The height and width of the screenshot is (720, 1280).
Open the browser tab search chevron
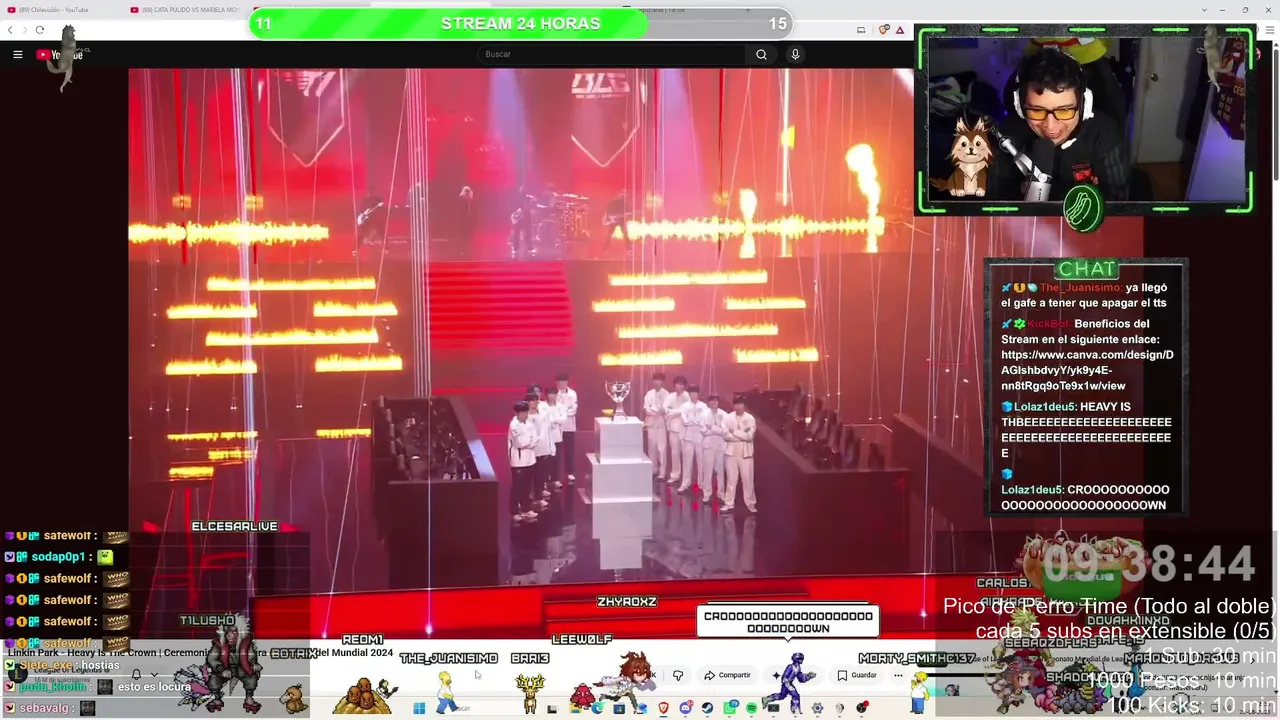pyautogui.click(x=1204, y=10)
